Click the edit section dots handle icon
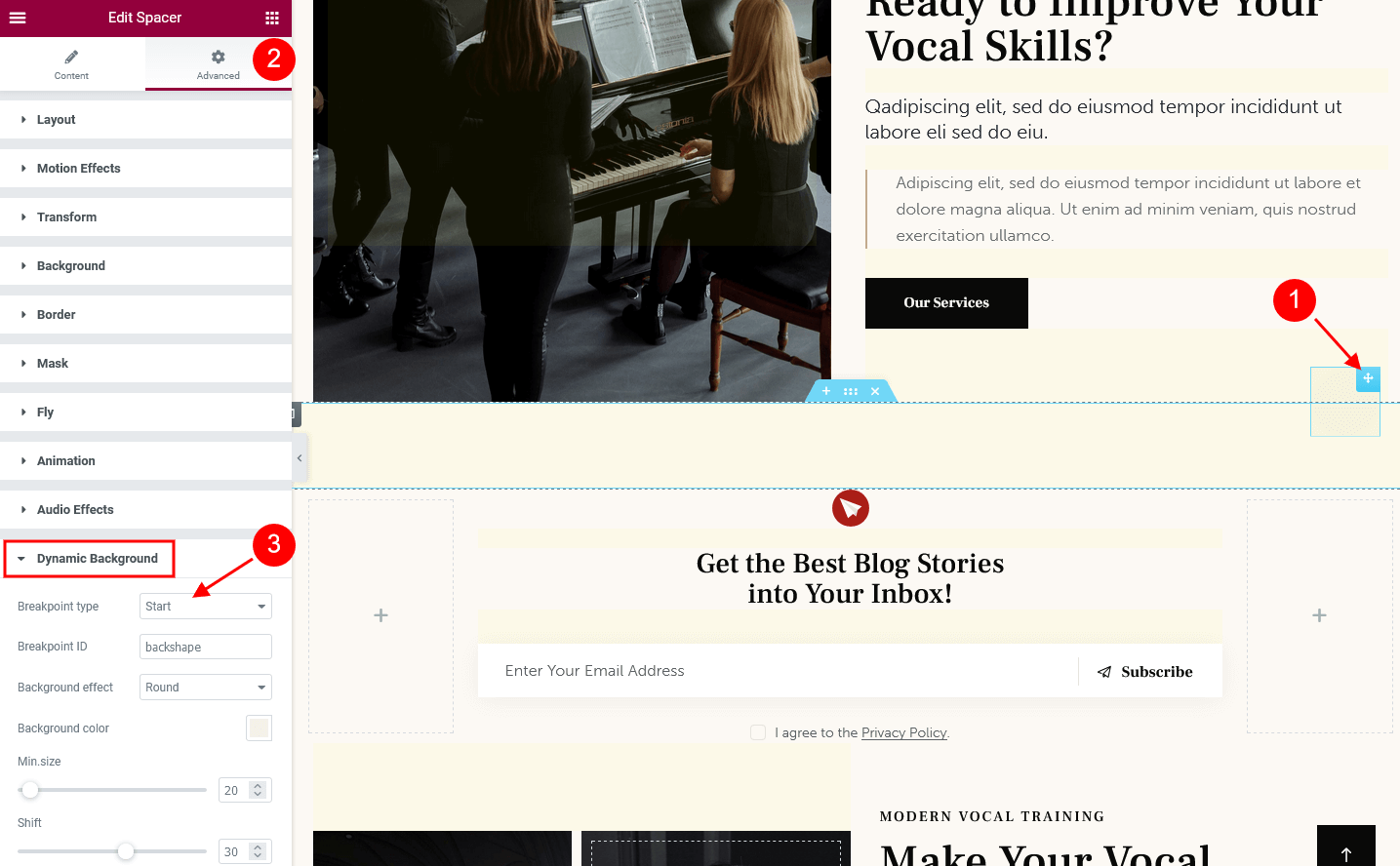1400x866 pixels. (851, 391)
